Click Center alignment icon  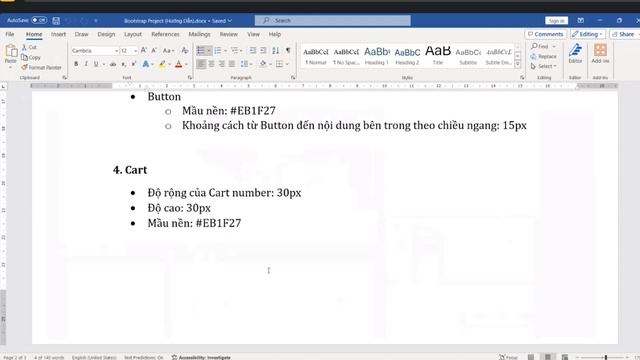pos(211,64)
